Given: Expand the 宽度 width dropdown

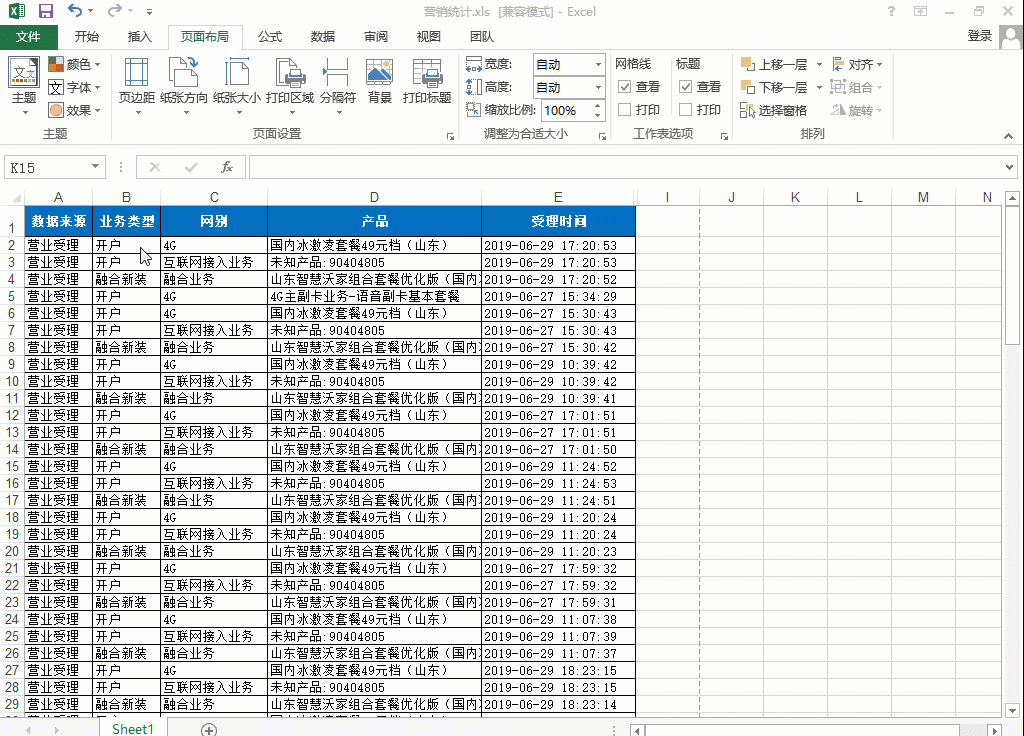Looking at the screenshot, I should point(598,65).
